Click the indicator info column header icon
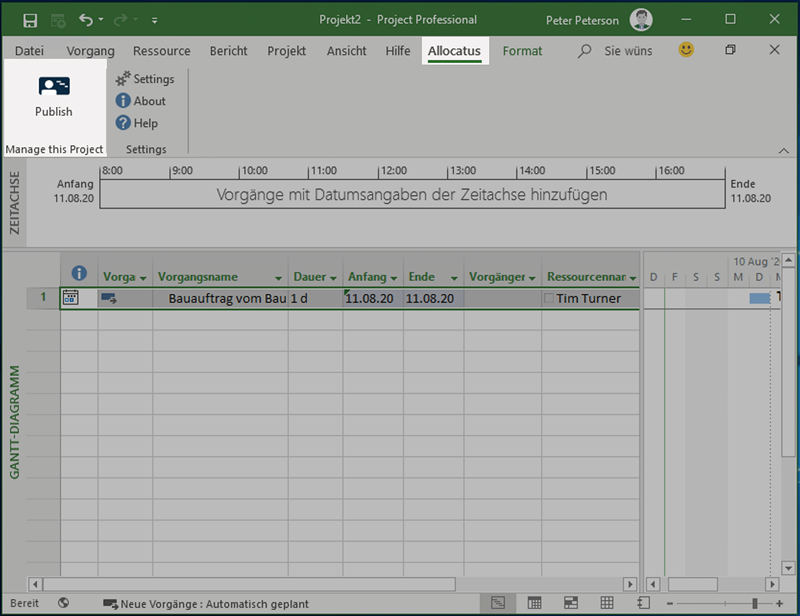 pyautogui.click(x=79, y=273)
